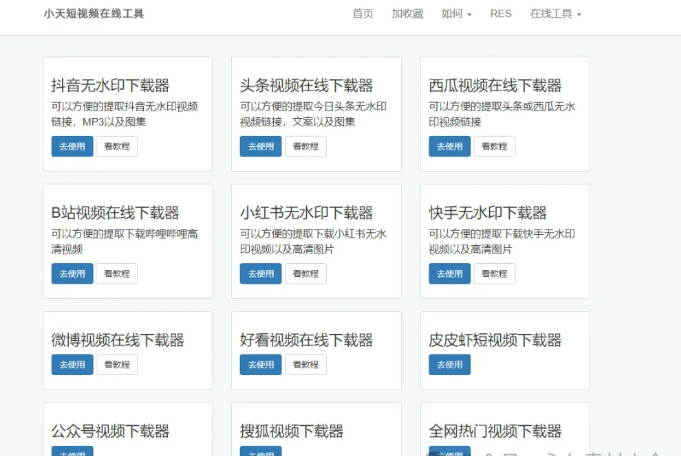Screen dimensions: 681x456
Task: Select the 抖音无水印下载器 card title
Action: click(110, 86)
